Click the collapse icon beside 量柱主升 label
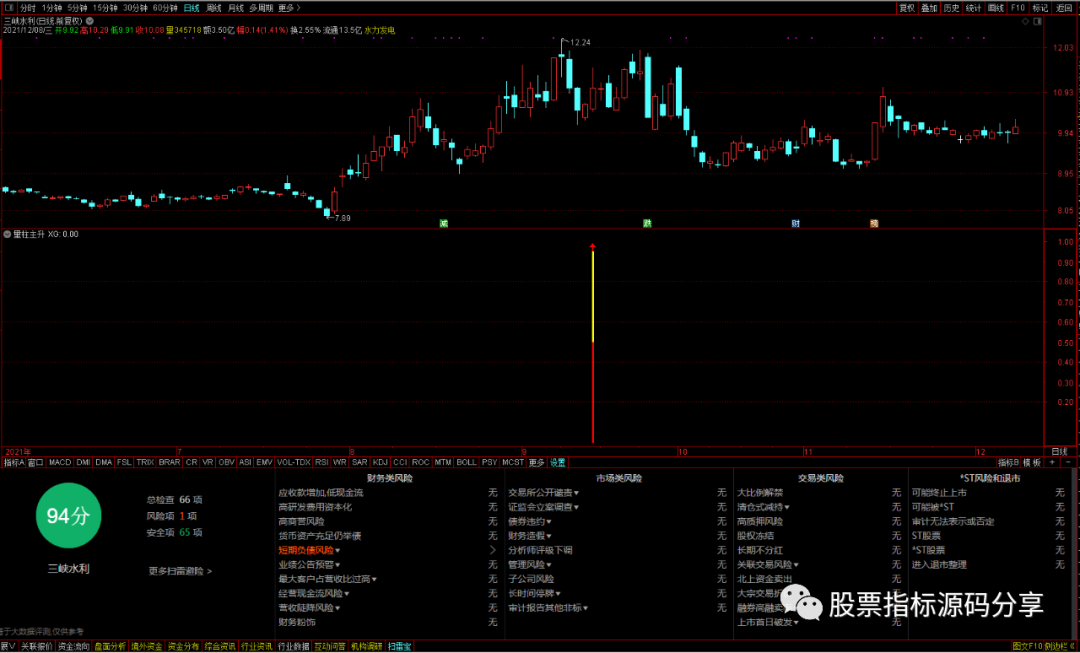The height and width of the screenshot is (653, 1080). click(7, 234)
